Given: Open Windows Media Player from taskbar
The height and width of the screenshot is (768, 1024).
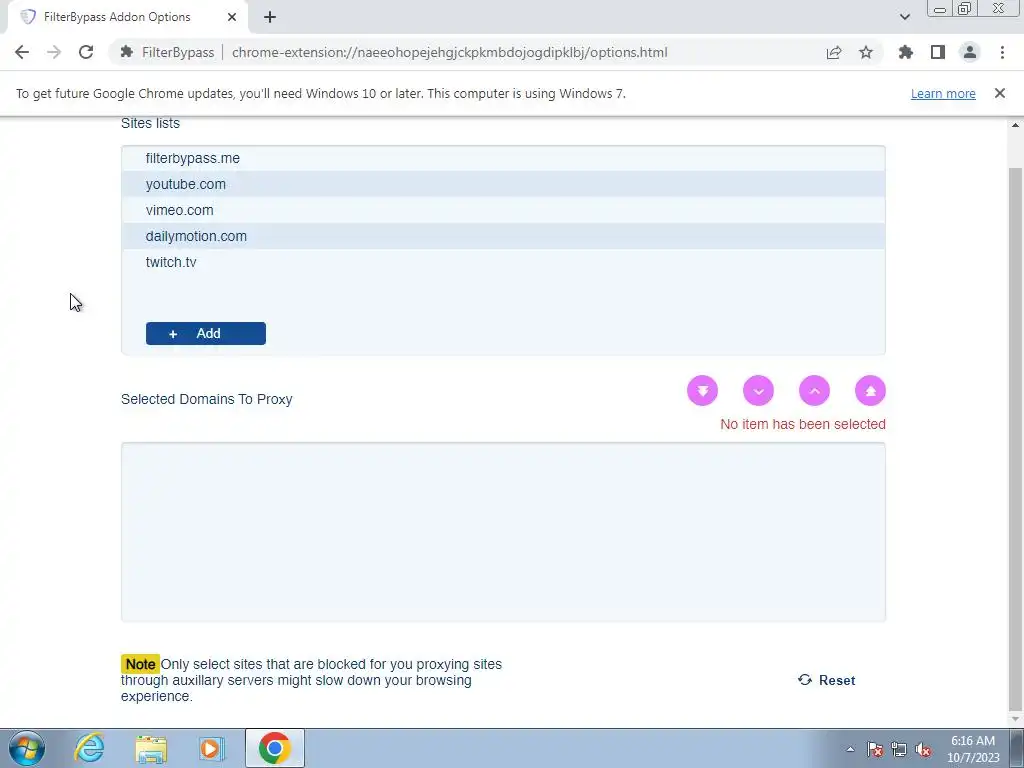Looking at the screenshot, I should click(211, 748).
